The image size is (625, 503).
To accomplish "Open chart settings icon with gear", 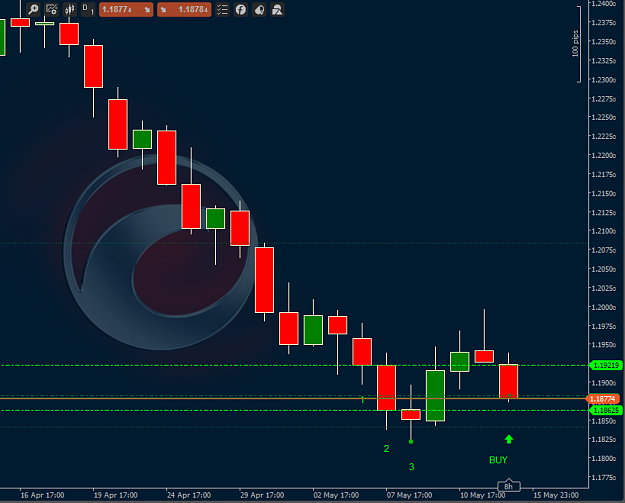I will [51, 9].
